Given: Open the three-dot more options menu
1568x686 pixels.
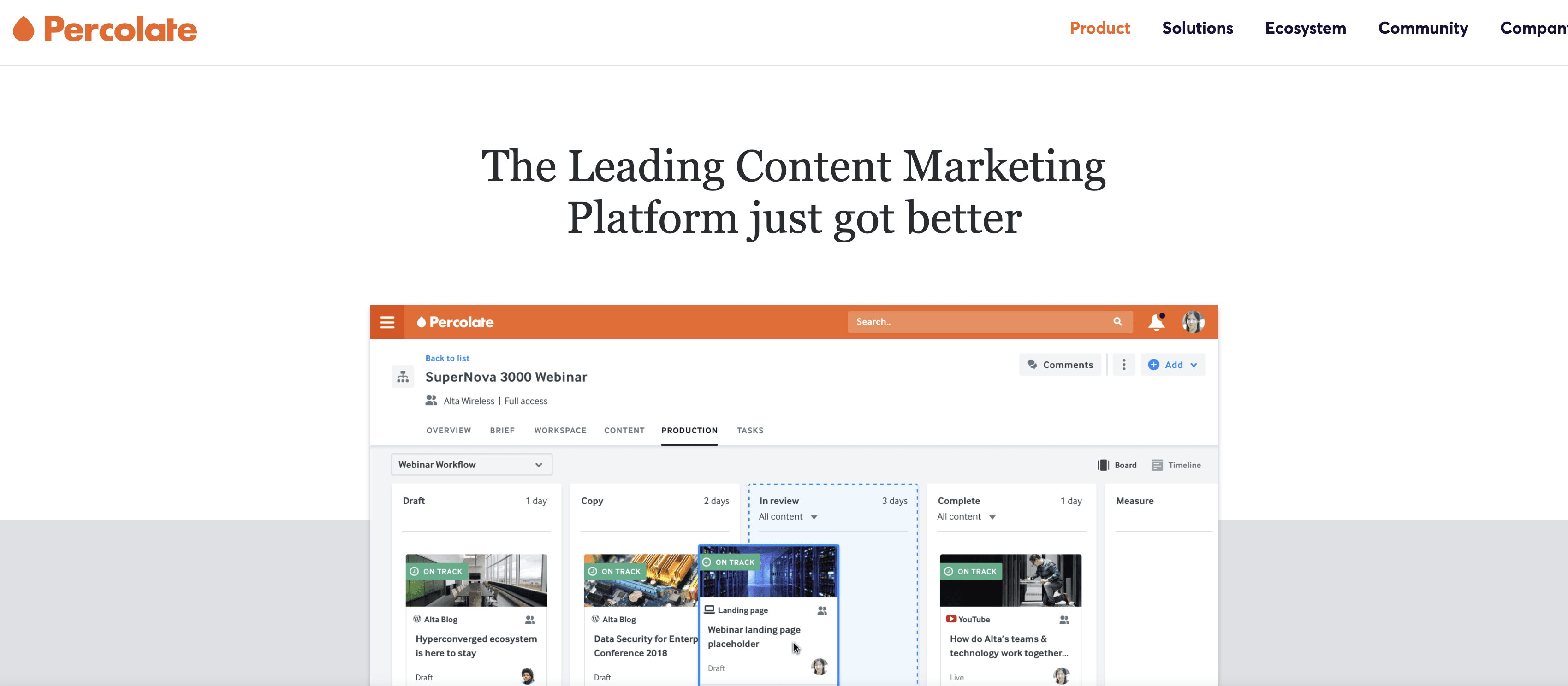Looking at the screenshot, I should pyautogui.click(x=1123, y=365).
